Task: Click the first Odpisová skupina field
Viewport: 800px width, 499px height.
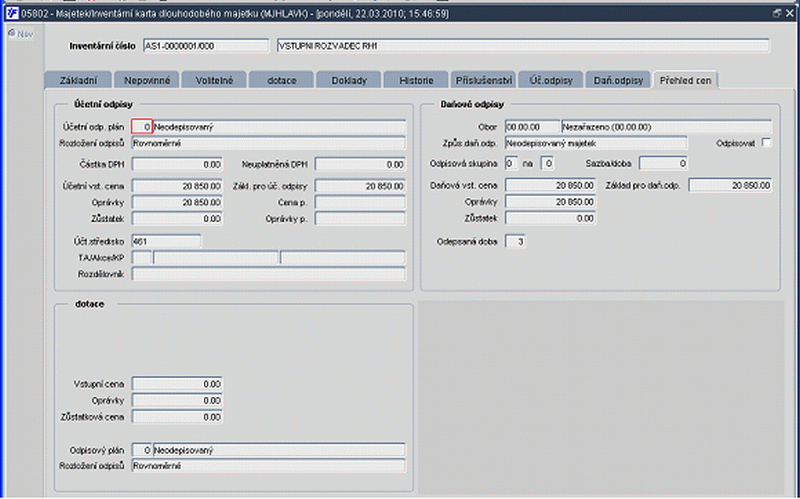Action: [511, 164]
